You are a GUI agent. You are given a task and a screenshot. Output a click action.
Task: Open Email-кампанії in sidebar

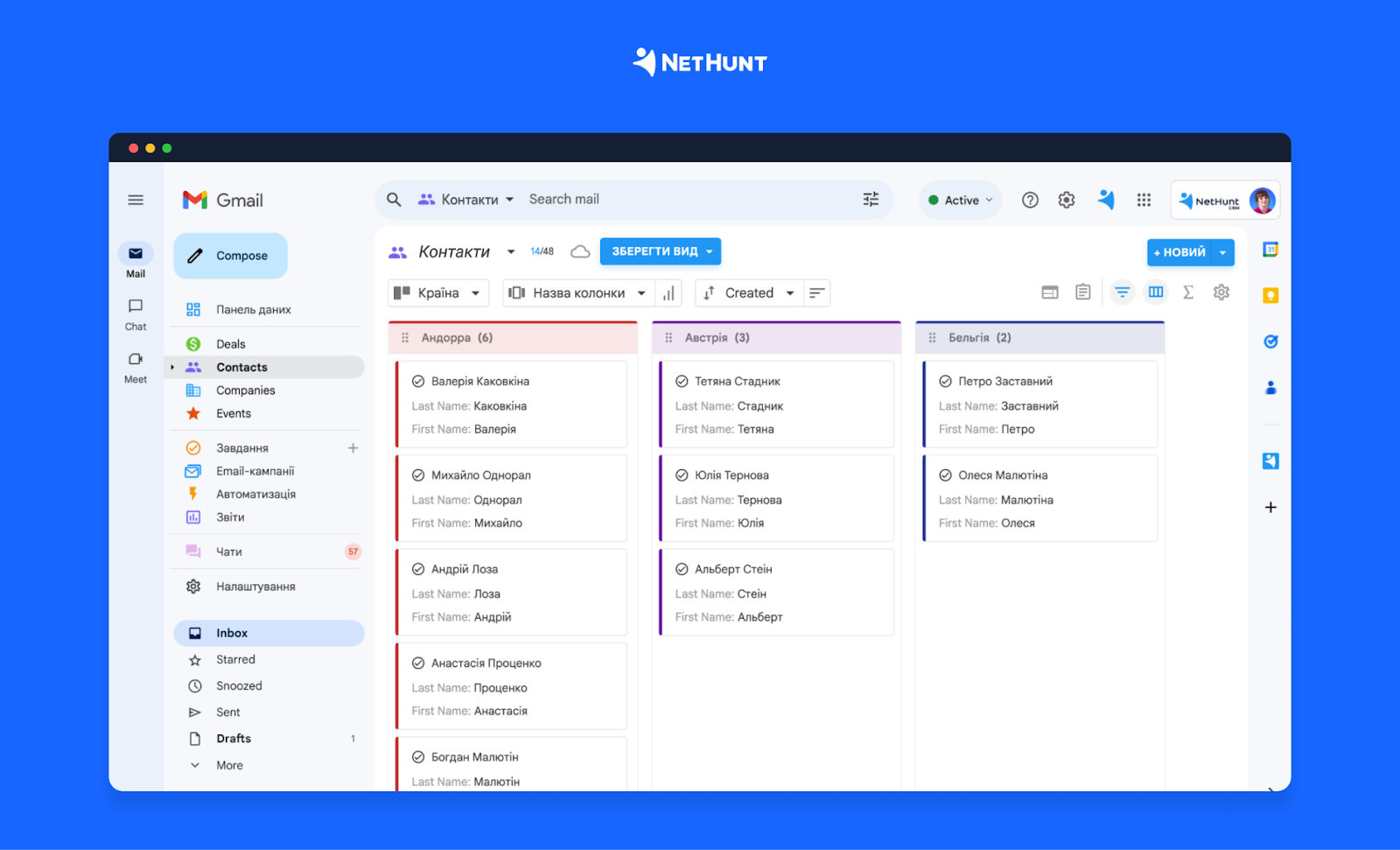pos(255,471)
